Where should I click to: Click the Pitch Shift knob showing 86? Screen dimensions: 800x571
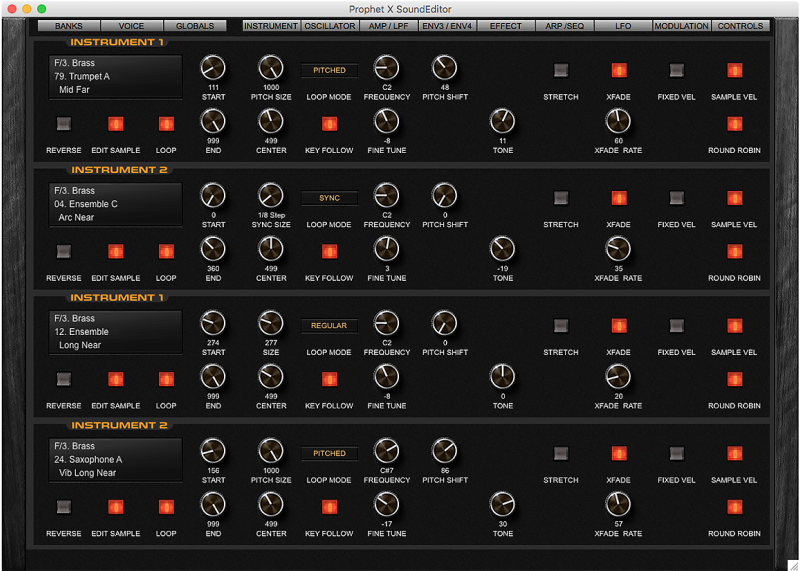coord(444,451)
